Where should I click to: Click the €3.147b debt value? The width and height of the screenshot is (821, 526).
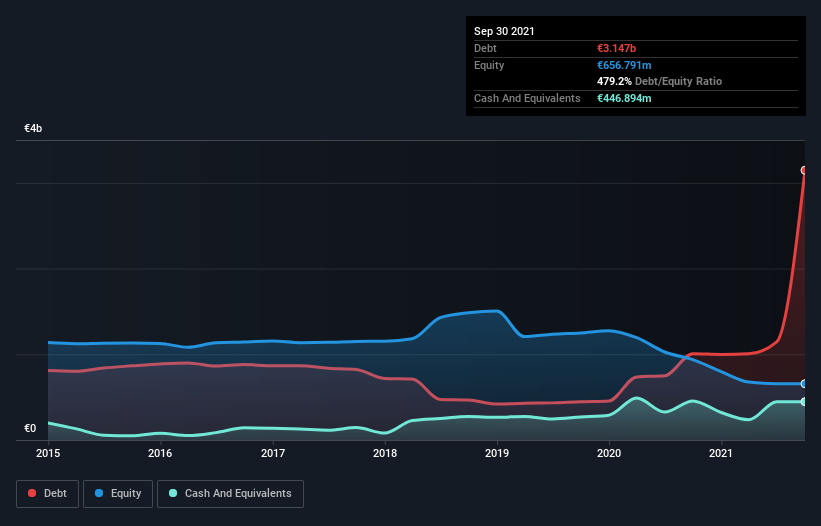616,48
